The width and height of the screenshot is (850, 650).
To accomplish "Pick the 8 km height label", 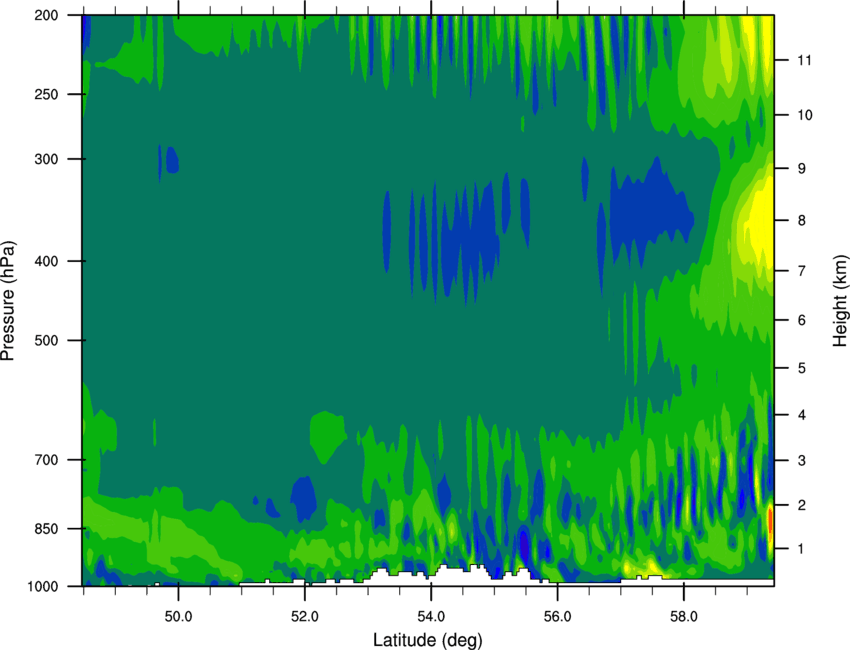I will [x=802, y=220].
